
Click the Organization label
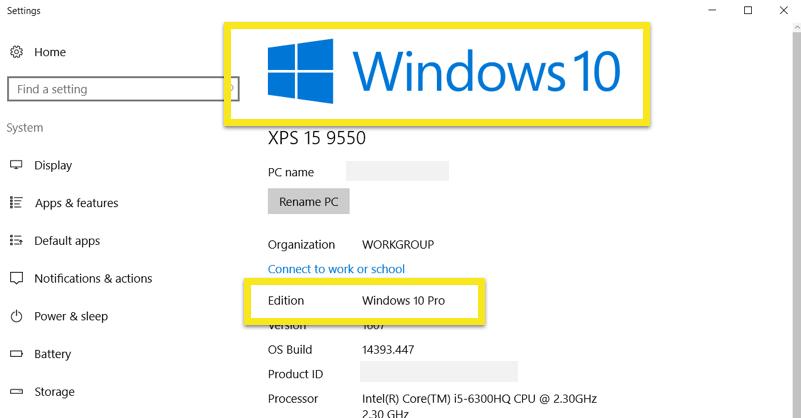click(301, 245)
